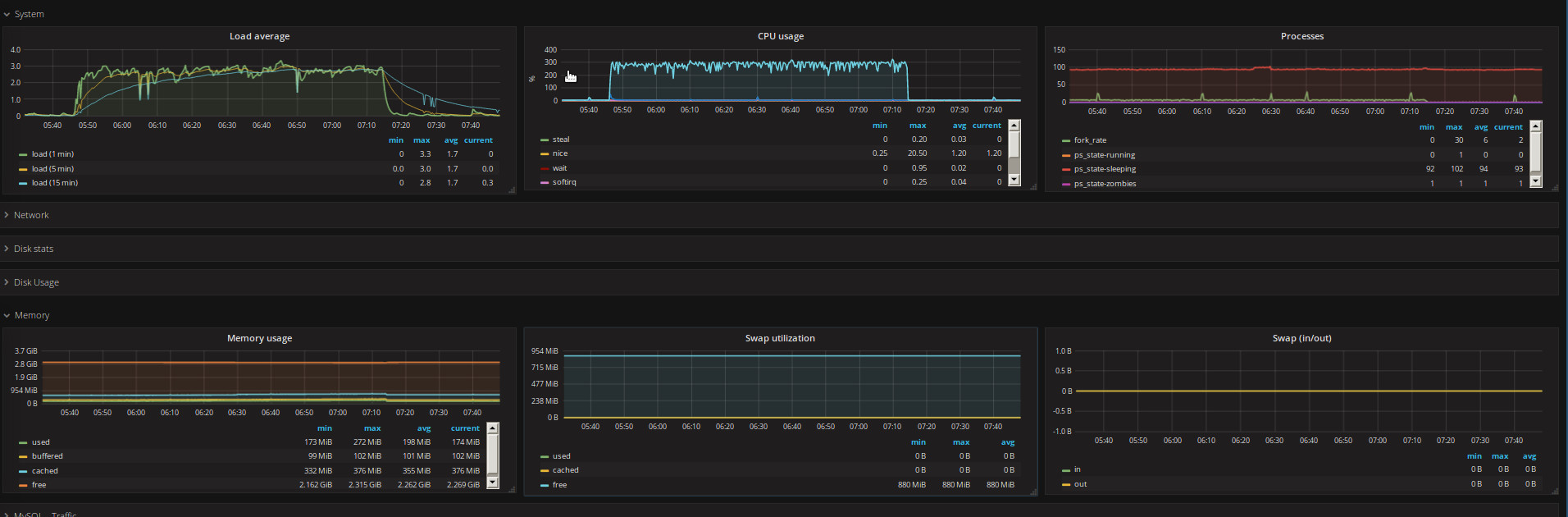Click up arrow in CPU usage legend scrollbar
This screenshot has width=1568, height=517.
click(1014, 126)
